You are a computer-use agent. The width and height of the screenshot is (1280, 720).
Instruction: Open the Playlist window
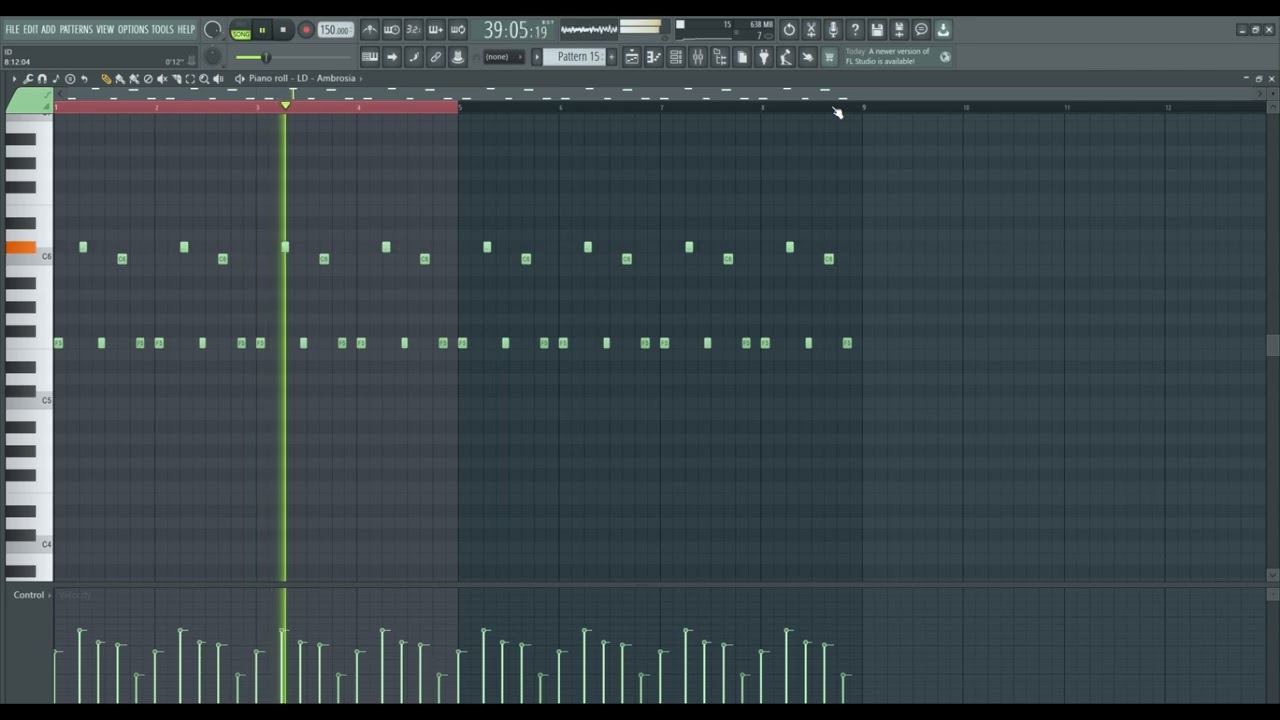tap(632, 57)
